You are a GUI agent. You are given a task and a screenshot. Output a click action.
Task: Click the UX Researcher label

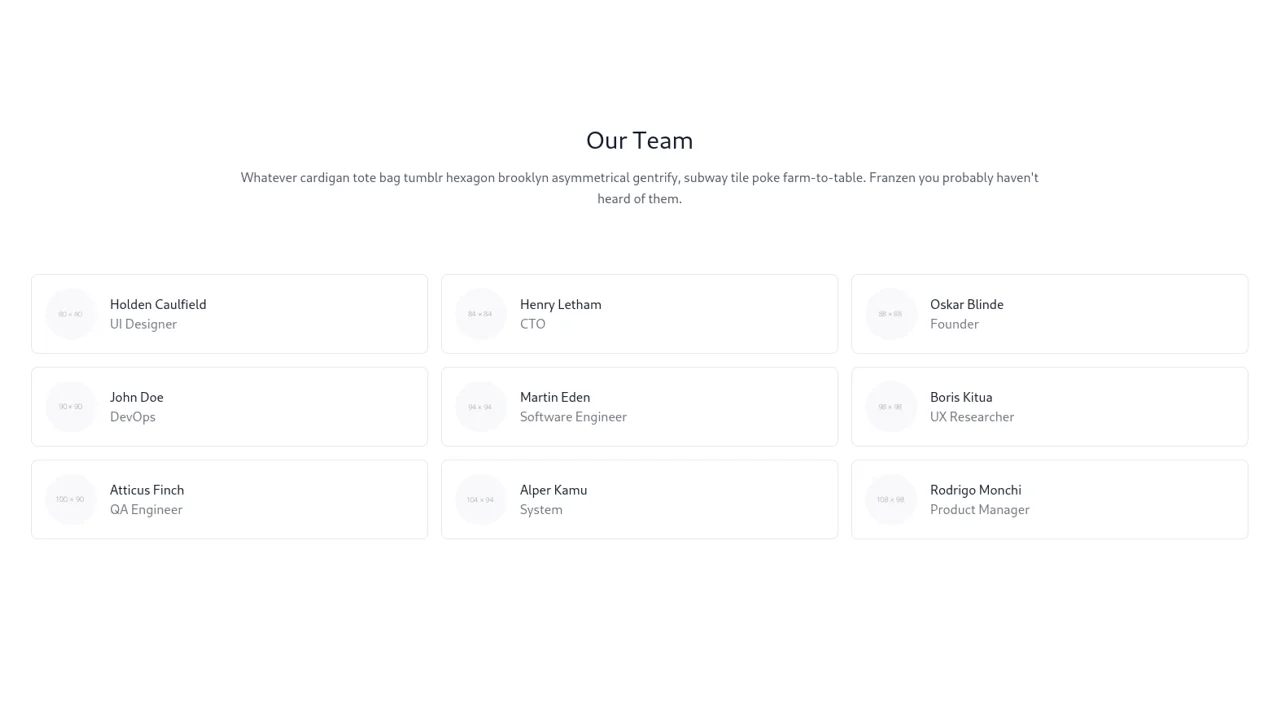pos(972,417)
